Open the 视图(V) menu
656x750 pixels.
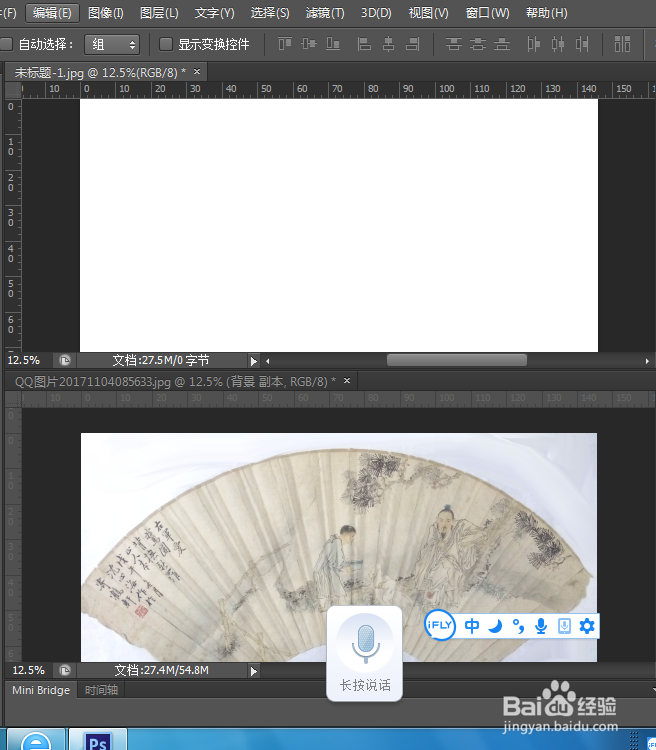[428, 13]
